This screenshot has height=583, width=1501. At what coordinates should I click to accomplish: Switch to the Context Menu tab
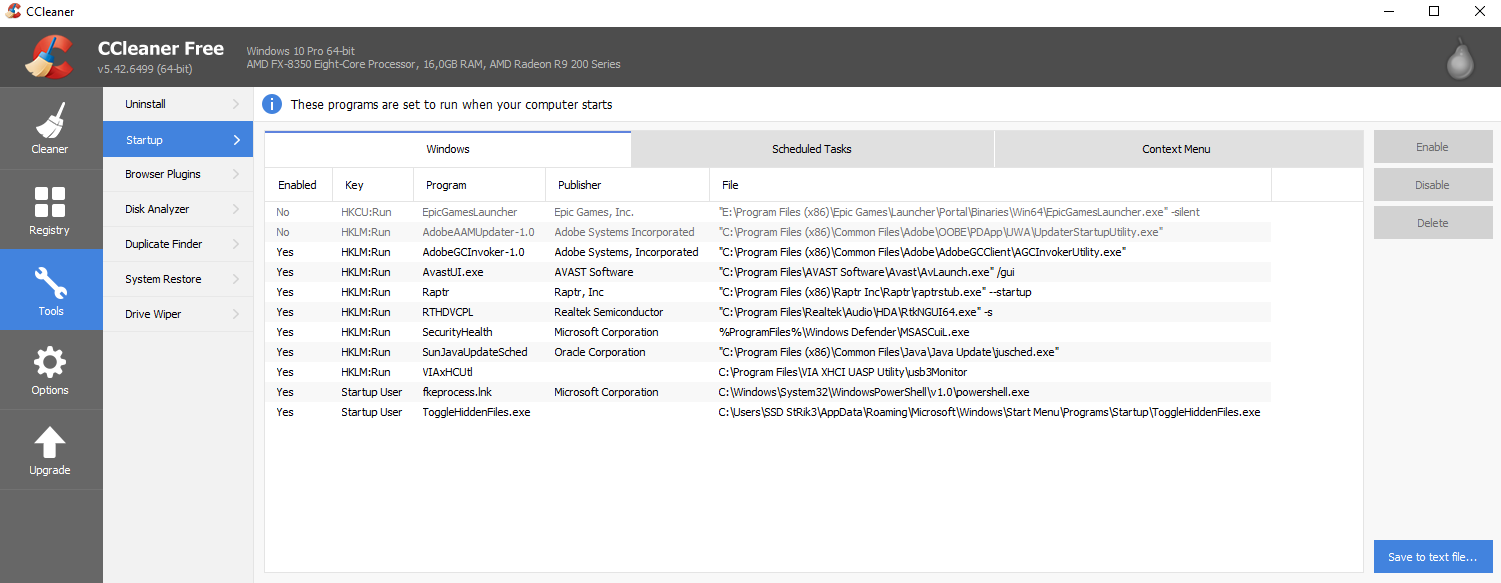1176,149
